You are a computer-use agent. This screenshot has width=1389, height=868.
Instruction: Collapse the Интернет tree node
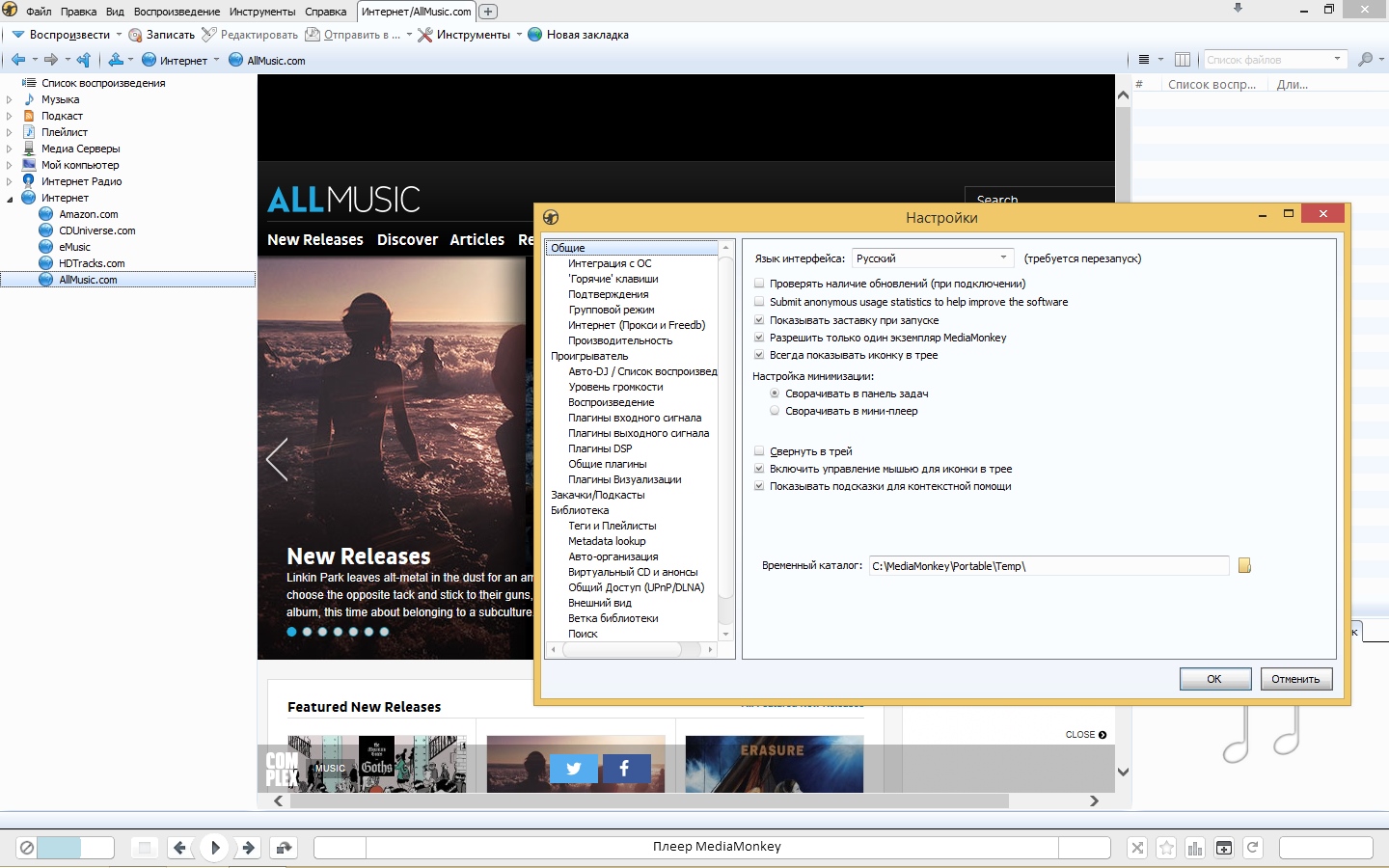click(10, 198)
